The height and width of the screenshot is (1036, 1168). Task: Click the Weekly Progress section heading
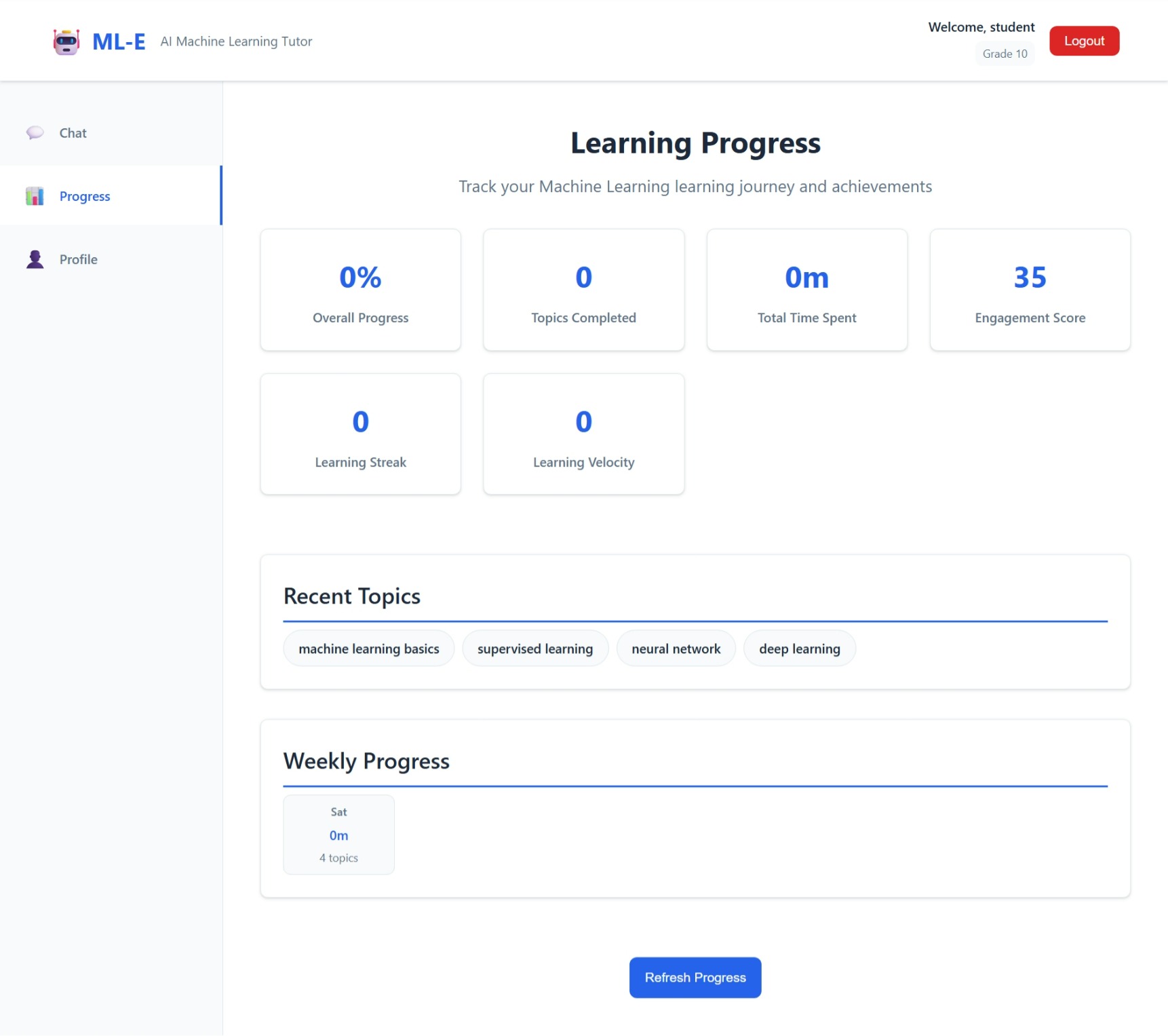[x=366, y=761]
